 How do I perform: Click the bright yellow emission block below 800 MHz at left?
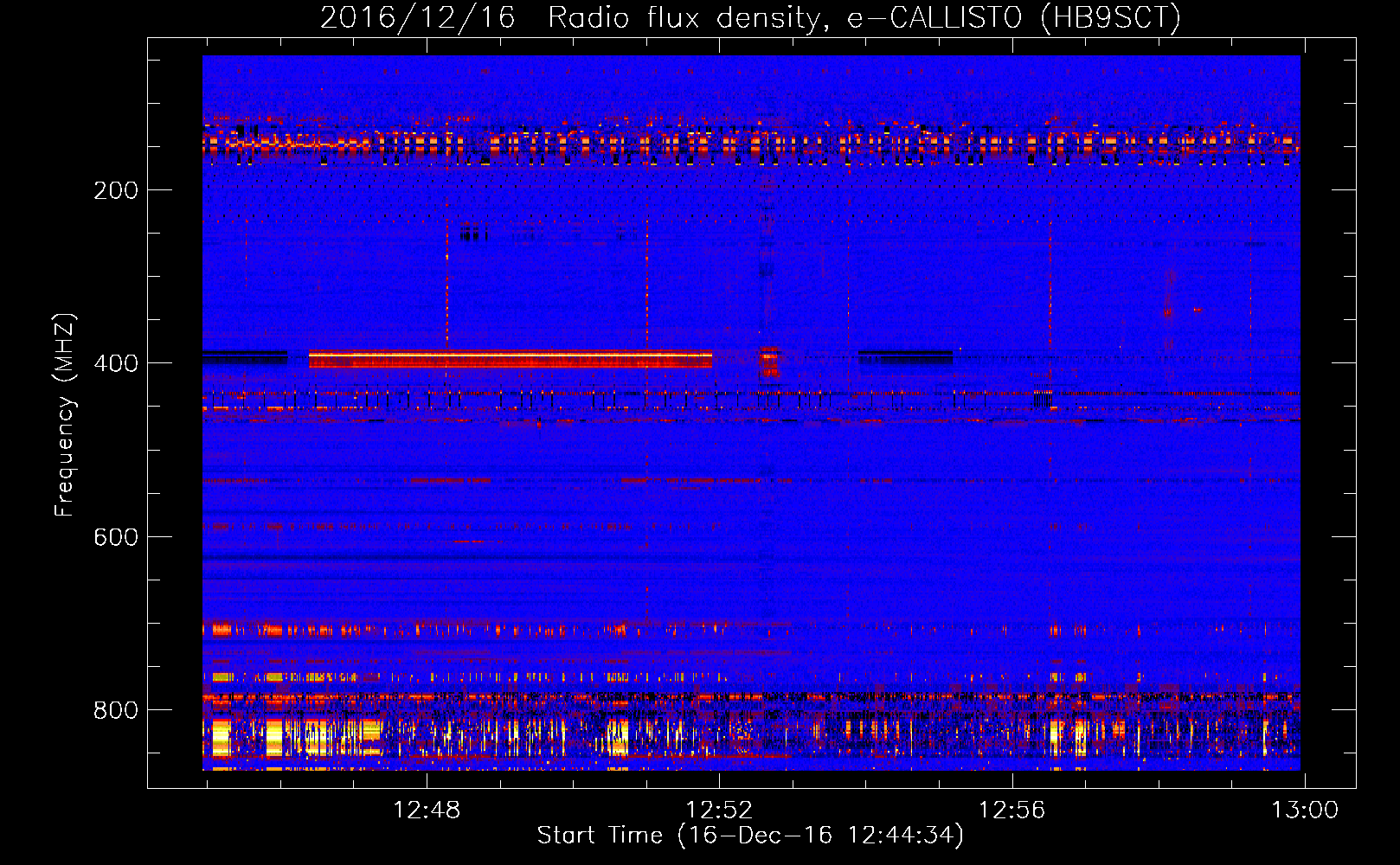tap(222, 738)
